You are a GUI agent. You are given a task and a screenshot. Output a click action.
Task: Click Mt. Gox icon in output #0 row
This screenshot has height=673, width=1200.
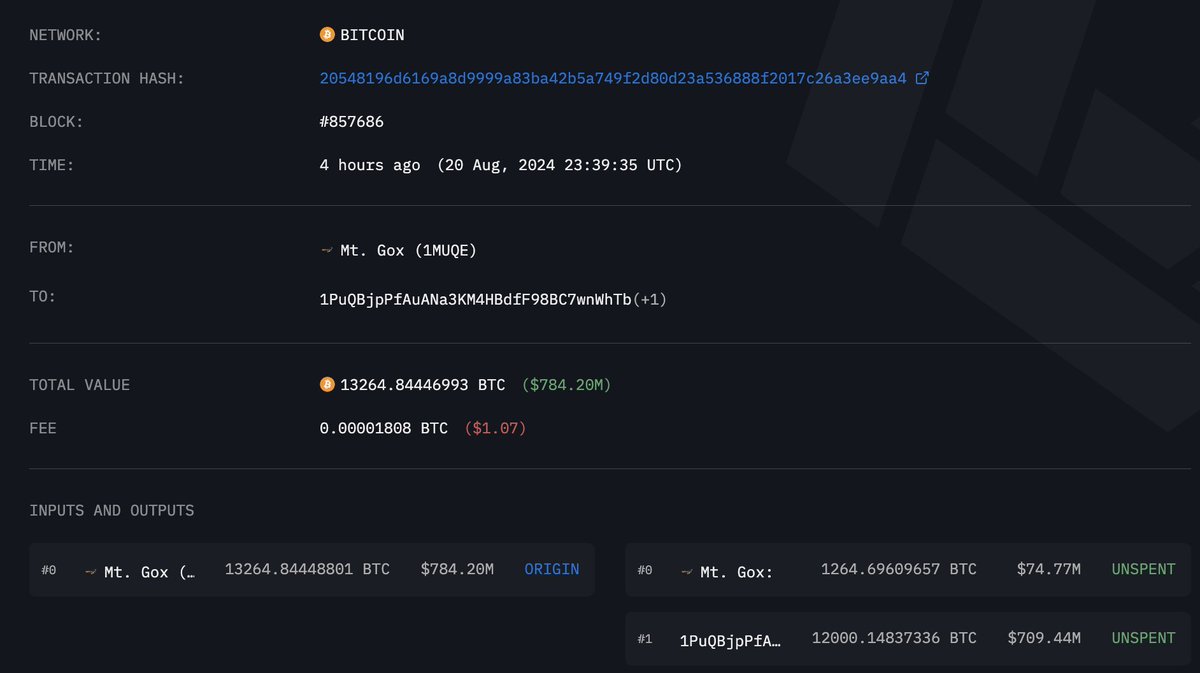click(x=687, y=571)
